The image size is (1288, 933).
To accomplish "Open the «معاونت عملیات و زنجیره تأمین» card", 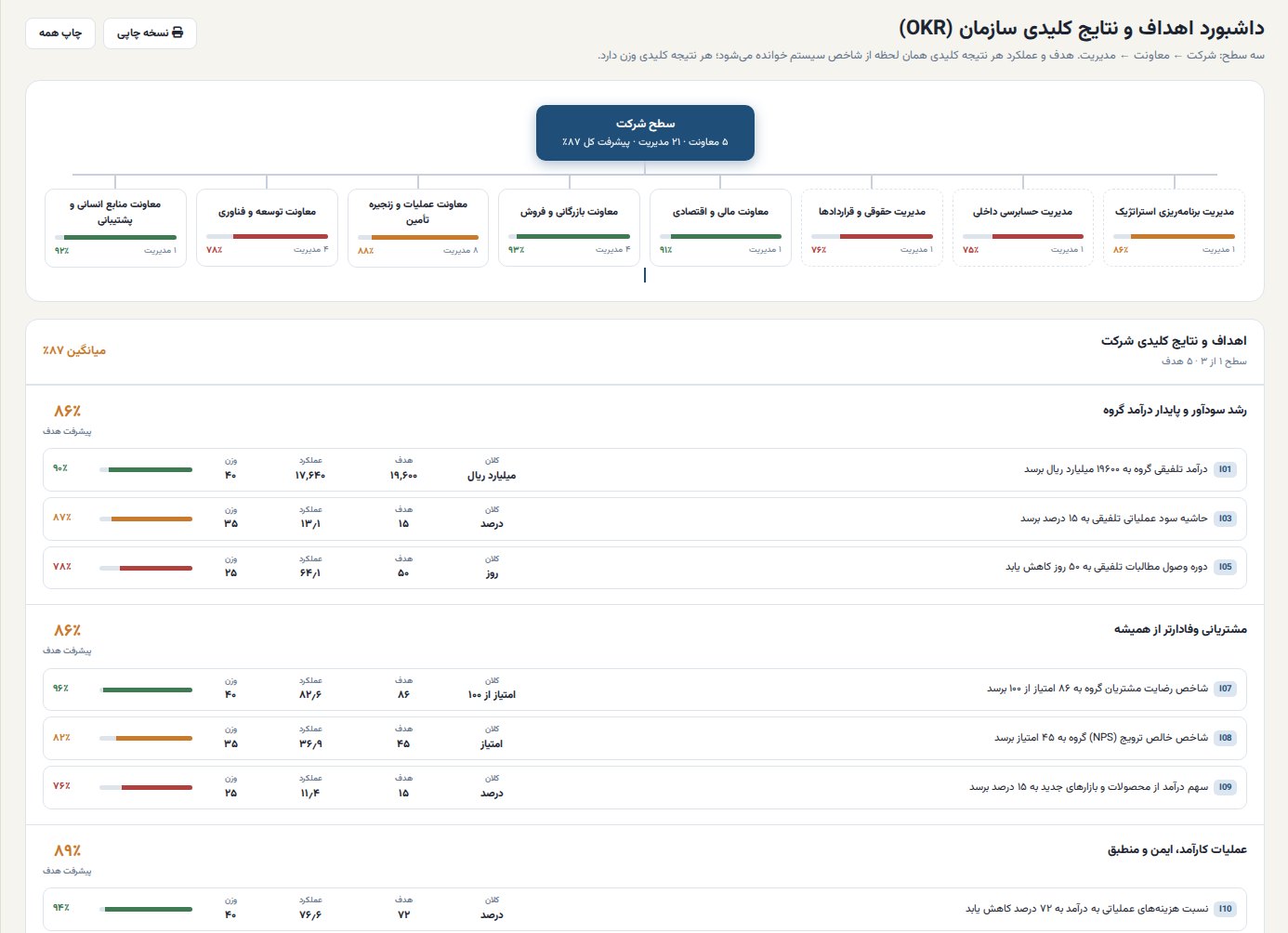I will click(418, 228).
